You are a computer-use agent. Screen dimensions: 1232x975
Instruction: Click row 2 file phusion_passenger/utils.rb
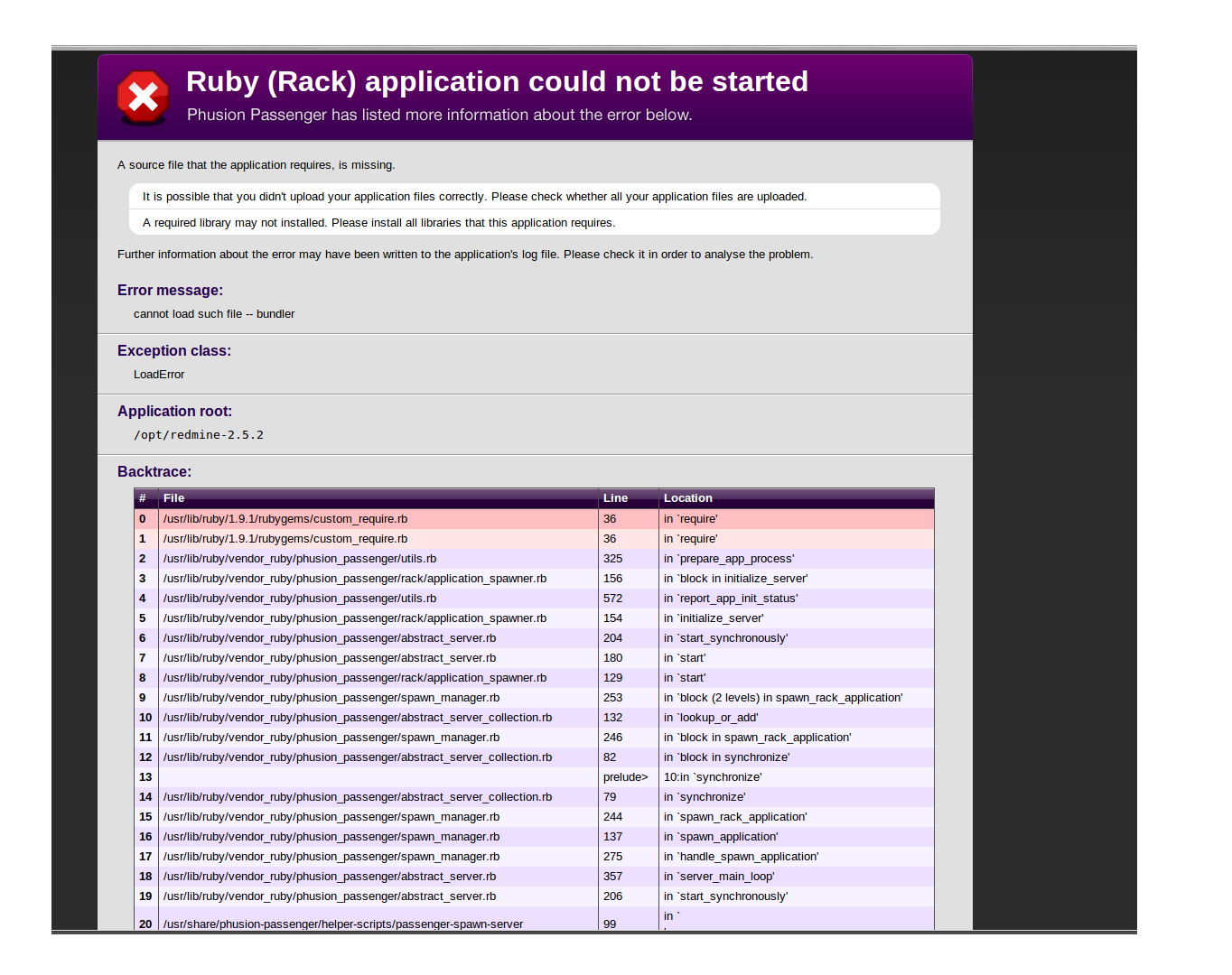pyautogui.click(x=300, y=559)
